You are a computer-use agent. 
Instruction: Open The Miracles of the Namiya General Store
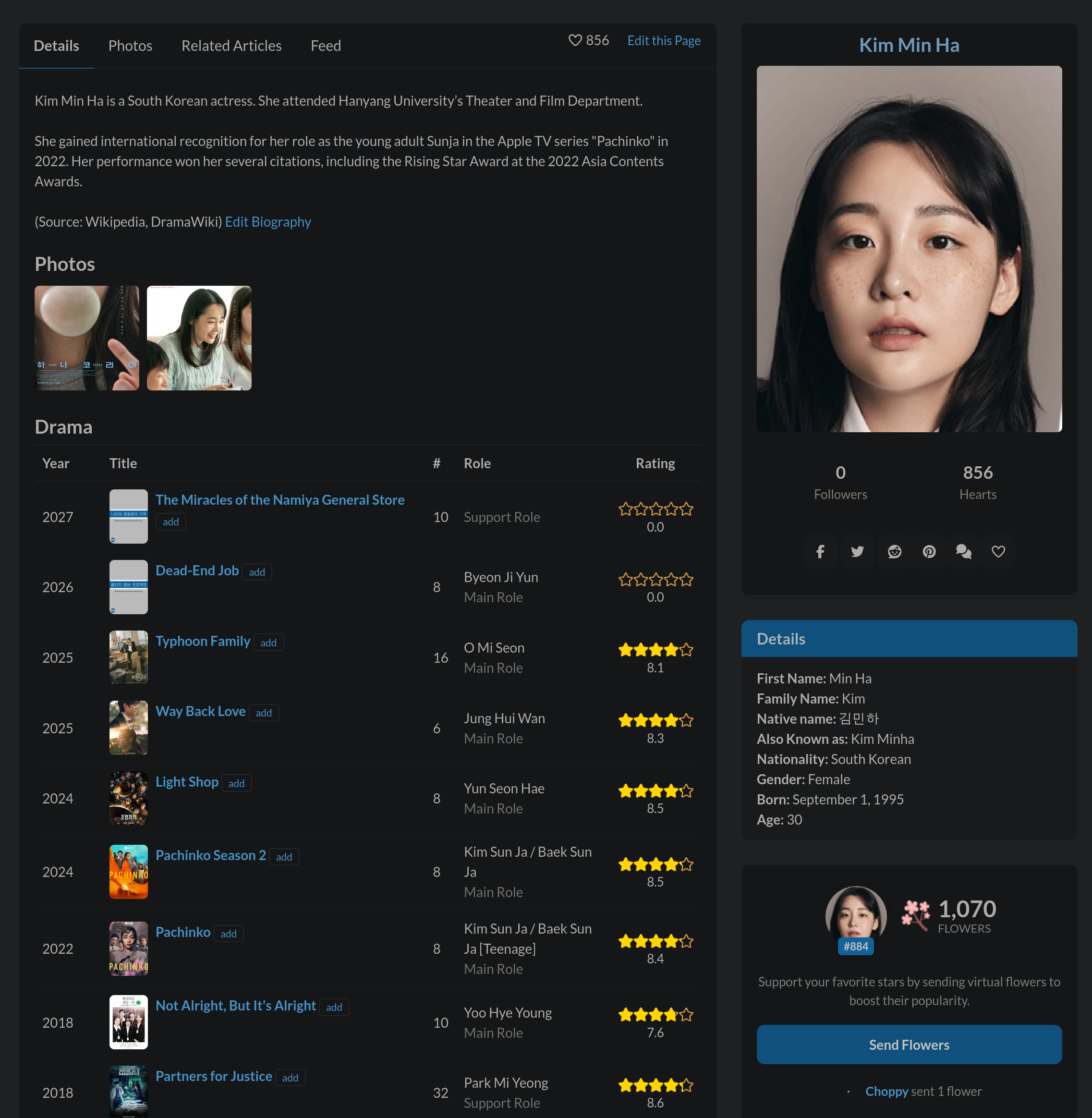pyautogui.click(x=280, y=499)
